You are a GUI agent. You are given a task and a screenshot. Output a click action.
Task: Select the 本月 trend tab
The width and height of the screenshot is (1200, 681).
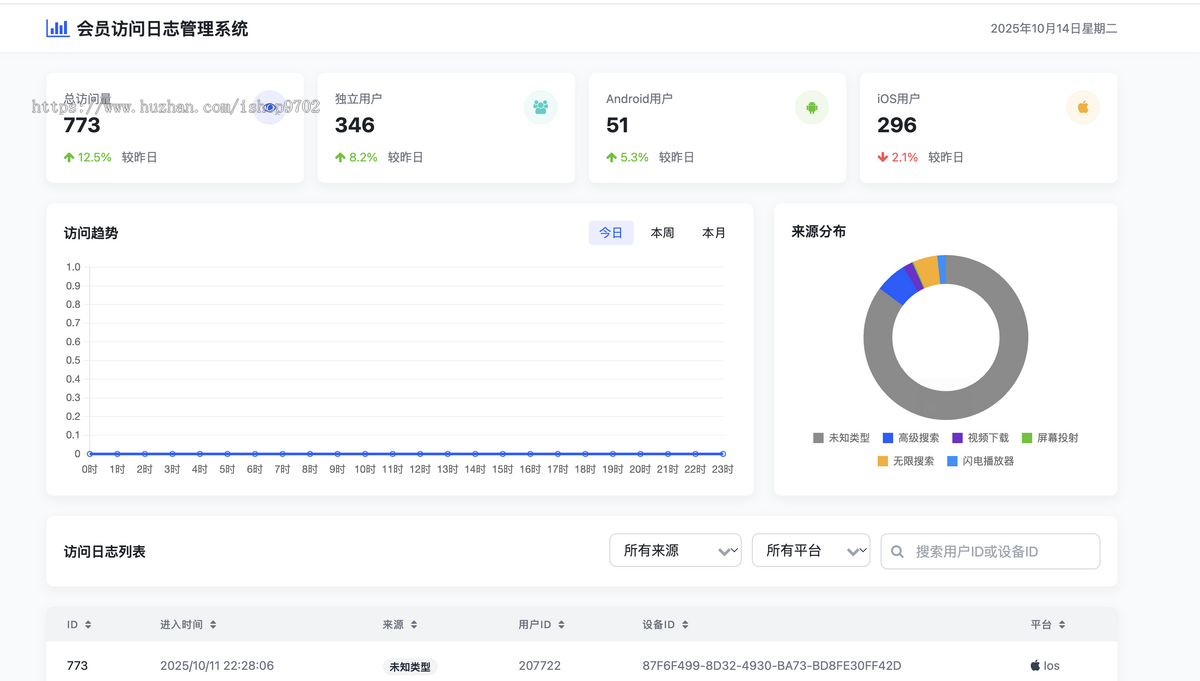(714, 233)
